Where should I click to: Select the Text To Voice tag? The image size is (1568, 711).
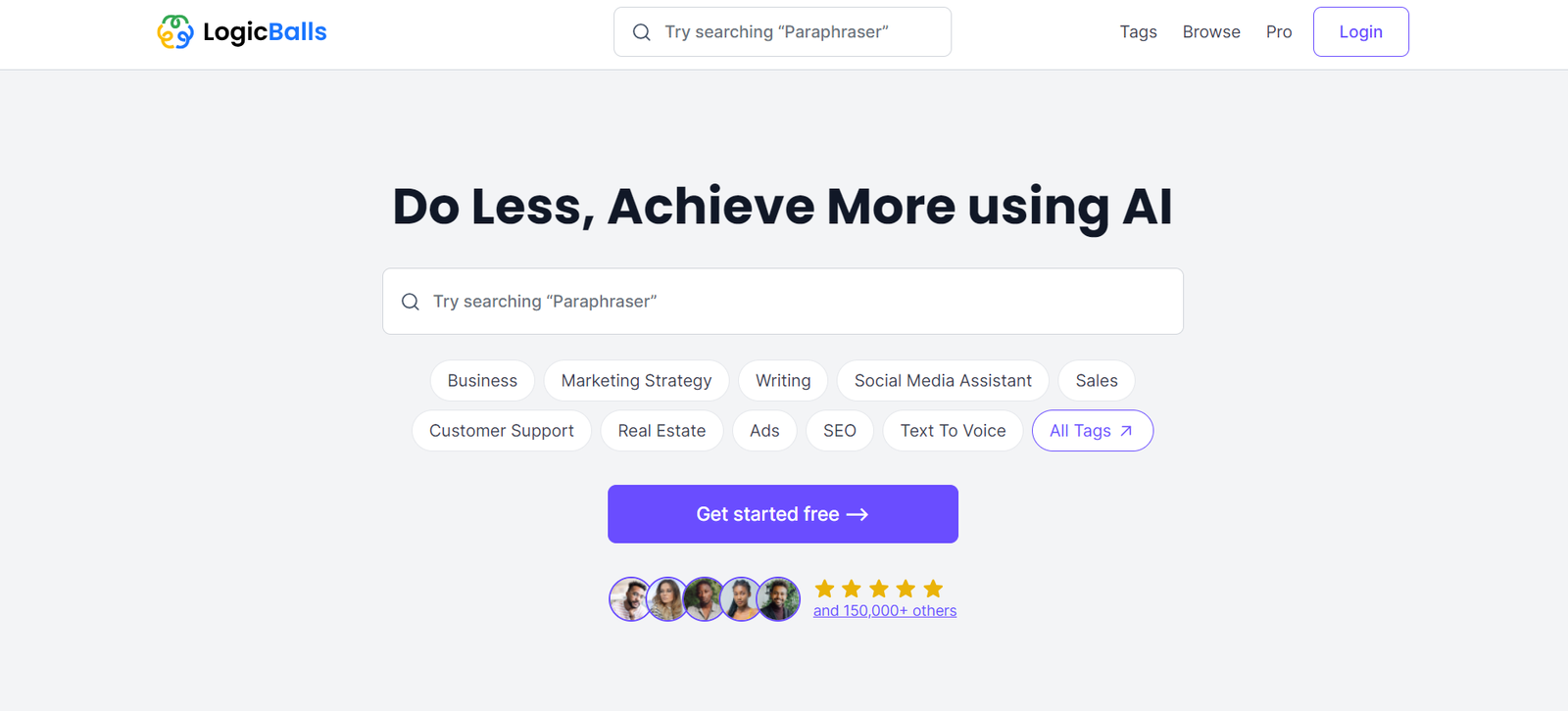tap(953, 431)
